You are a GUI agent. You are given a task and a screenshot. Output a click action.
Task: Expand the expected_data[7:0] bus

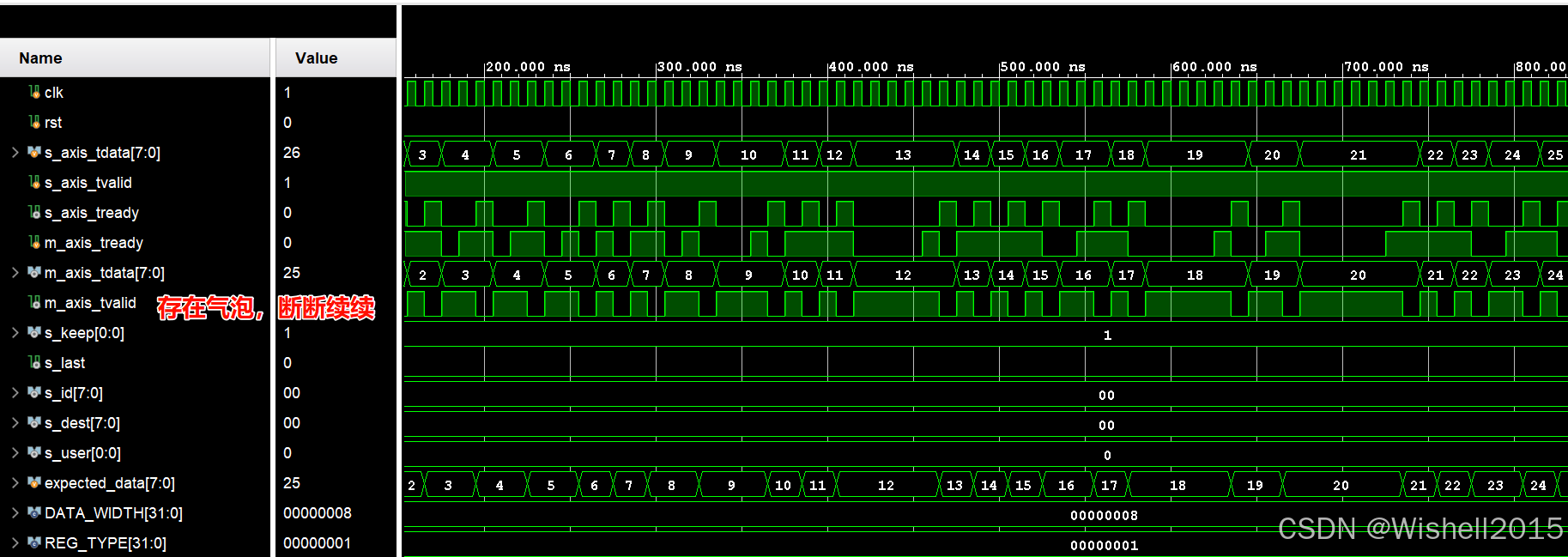click(15, 483)
